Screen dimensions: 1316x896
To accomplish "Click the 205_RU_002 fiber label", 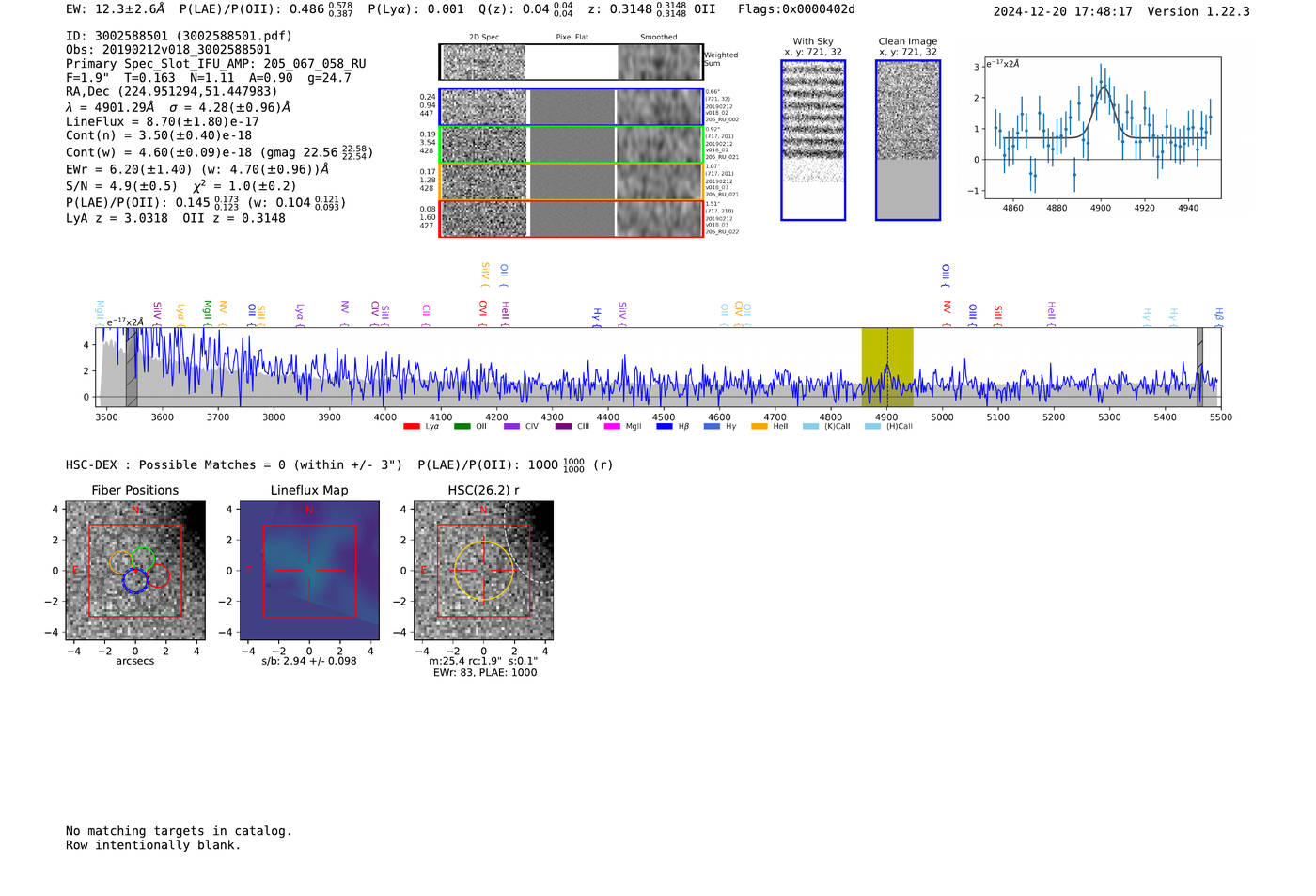I will pyautogui.click(x=722, y=119).
